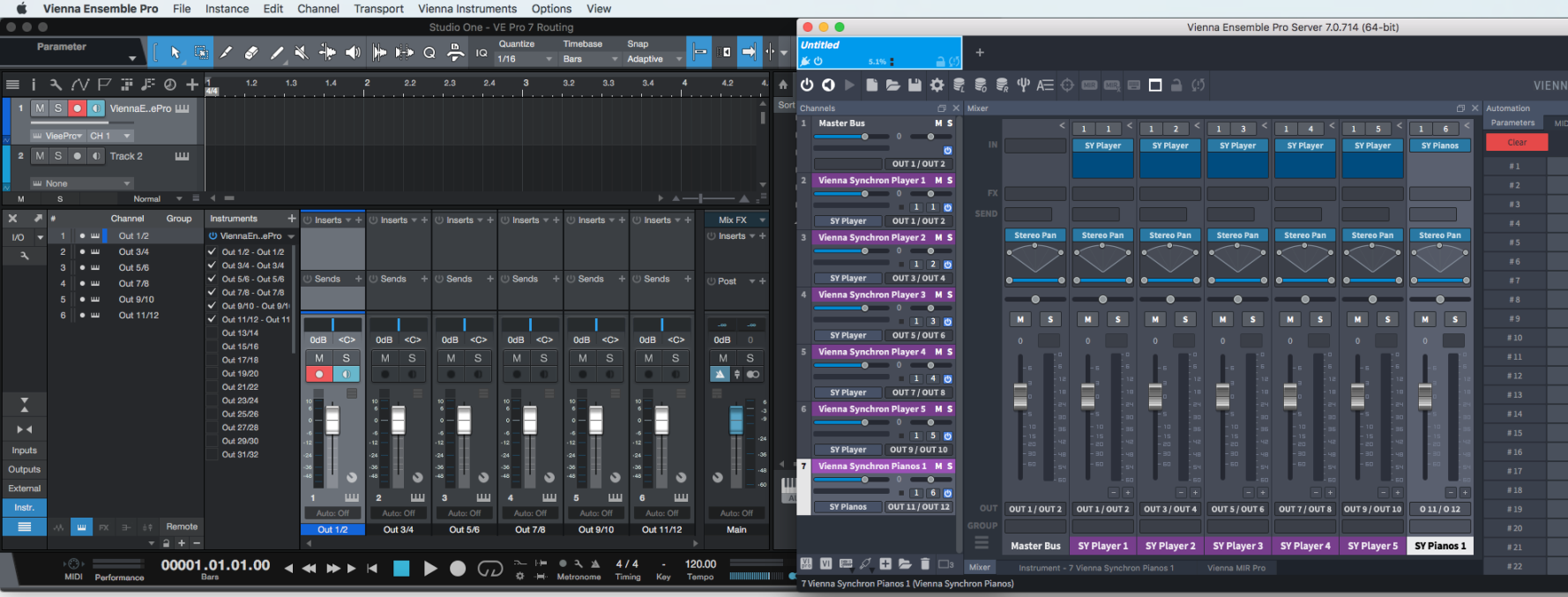
Task: Switch to Parameters tab in Automation panel
Action: pos(1513,123)
